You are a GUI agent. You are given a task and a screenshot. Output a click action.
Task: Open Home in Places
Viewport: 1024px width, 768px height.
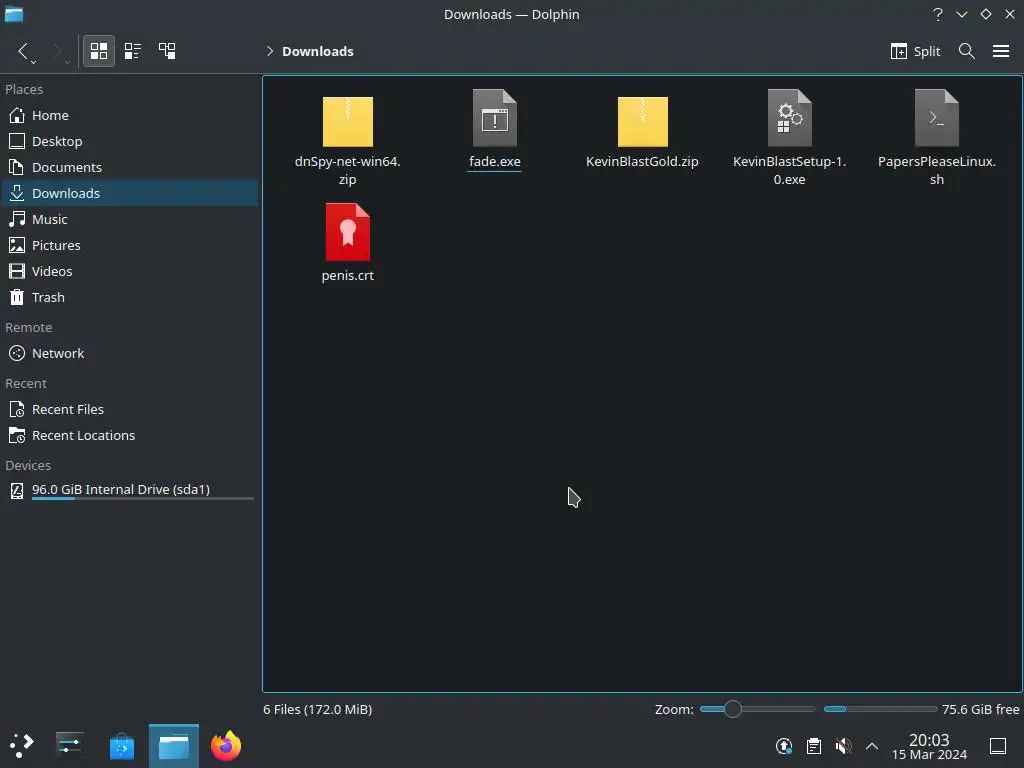click(x=130, y=115)
